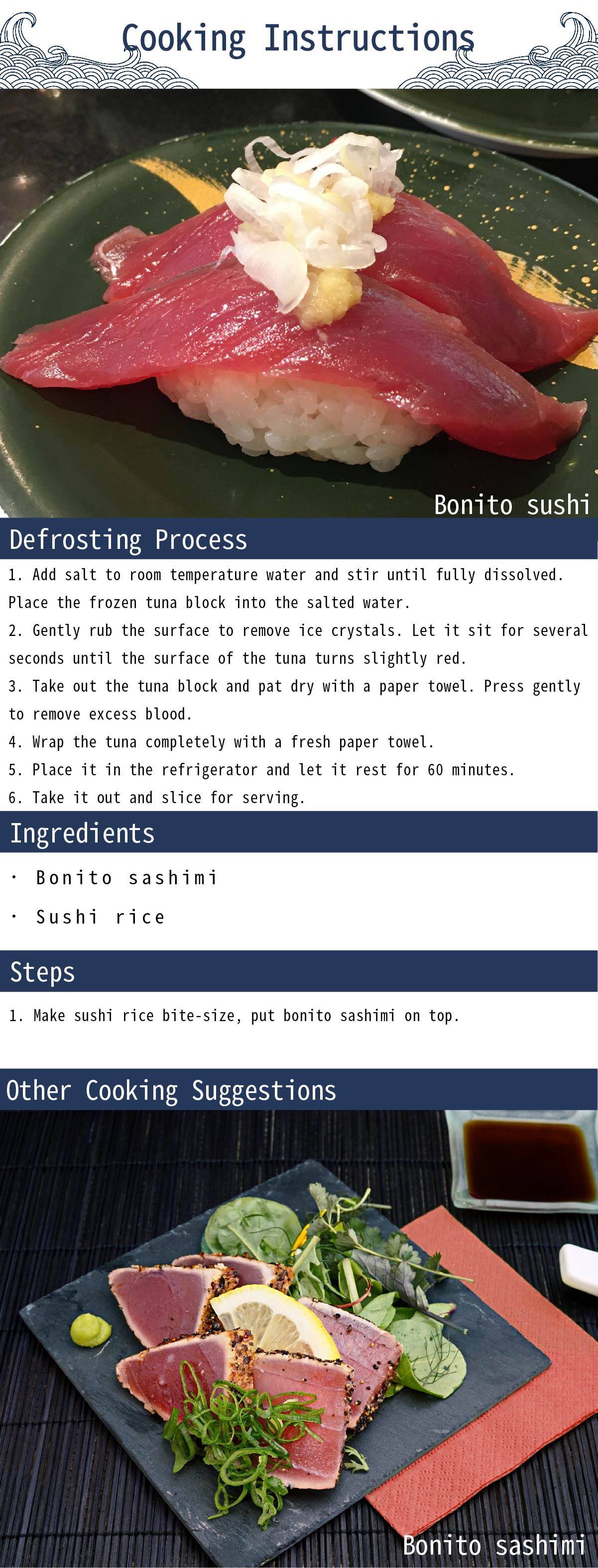Screen dimensions: 598x1568
Task: Select the Defrosting Process heading
Action: point(128,540)
